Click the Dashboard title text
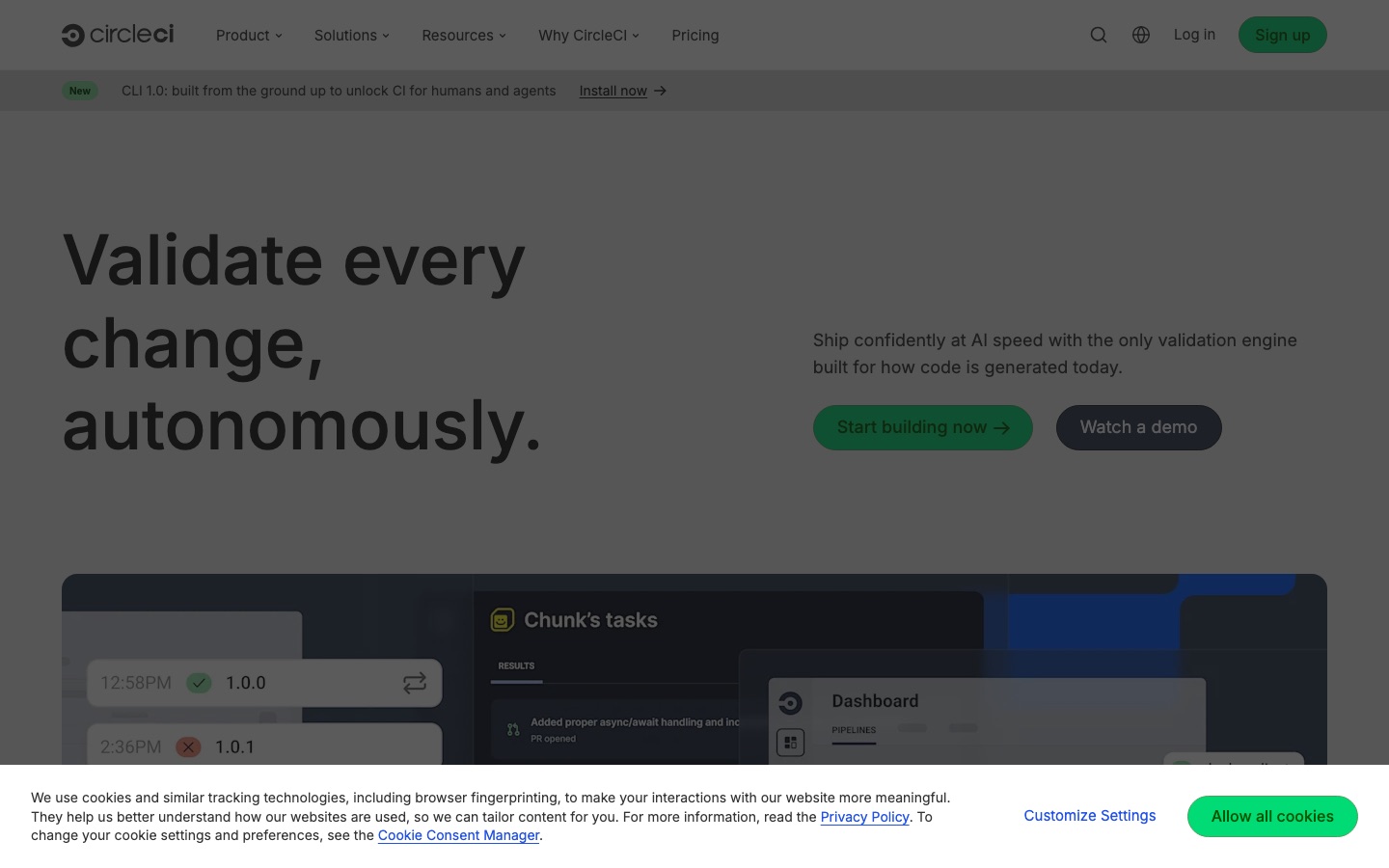 tap(875, 701)
